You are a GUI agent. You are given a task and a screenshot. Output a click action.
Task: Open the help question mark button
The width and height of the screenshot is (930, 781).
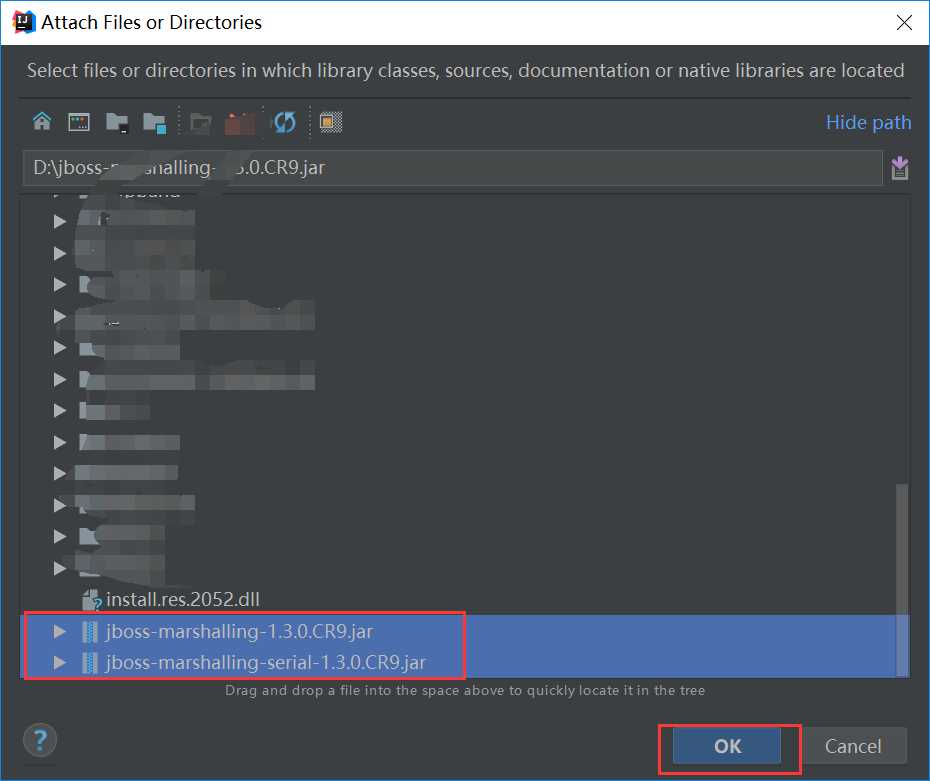pos(40,740)
